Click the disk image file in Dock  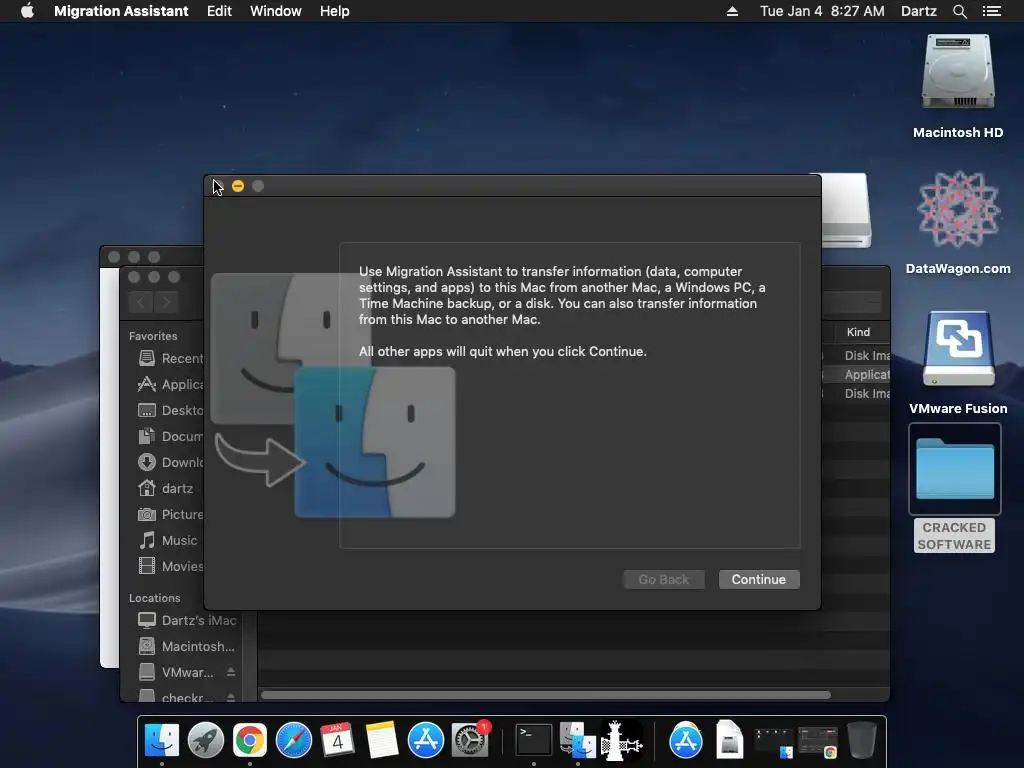(729, 741)
